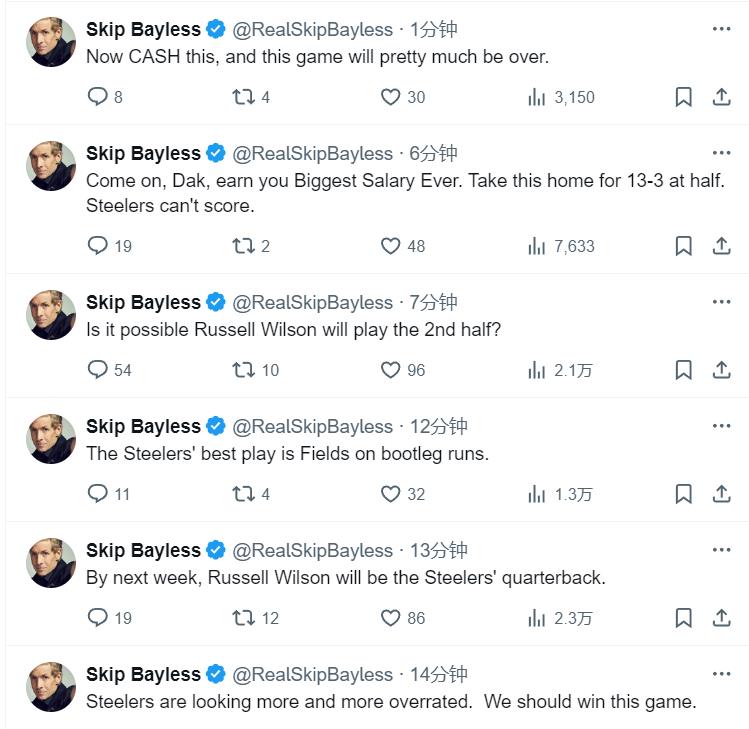The height and width of the screenshot is (729, 749).
Task: Reply to the Russell Wilson 2nd half tweet
Action: pos(97,370)
